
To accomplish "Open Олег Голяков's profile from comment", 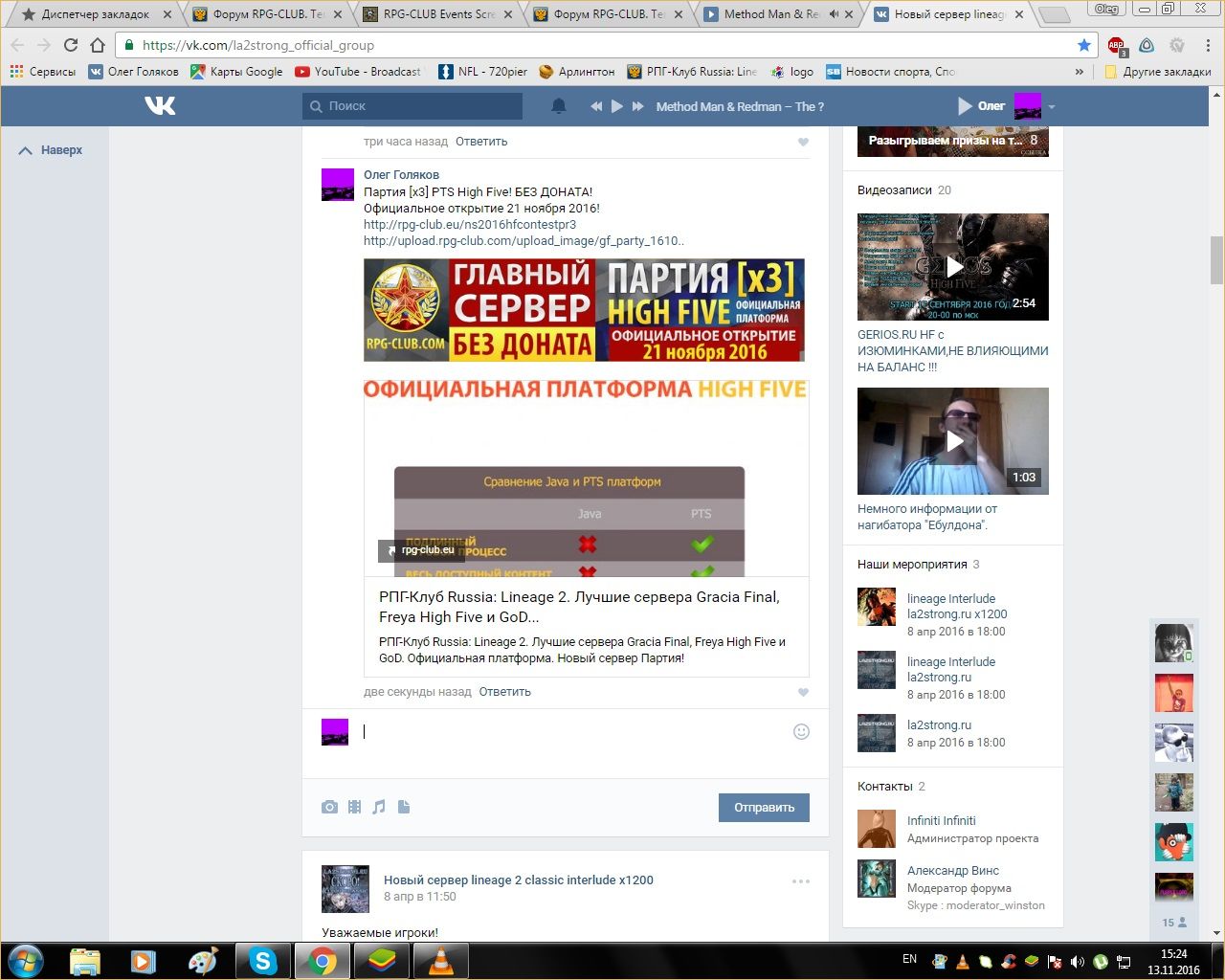I will (401, 175).
